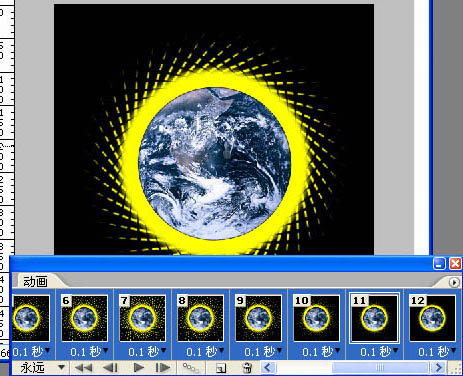The image size is (463, 376).
Task: Play the animation
Action: click(139, 368)
